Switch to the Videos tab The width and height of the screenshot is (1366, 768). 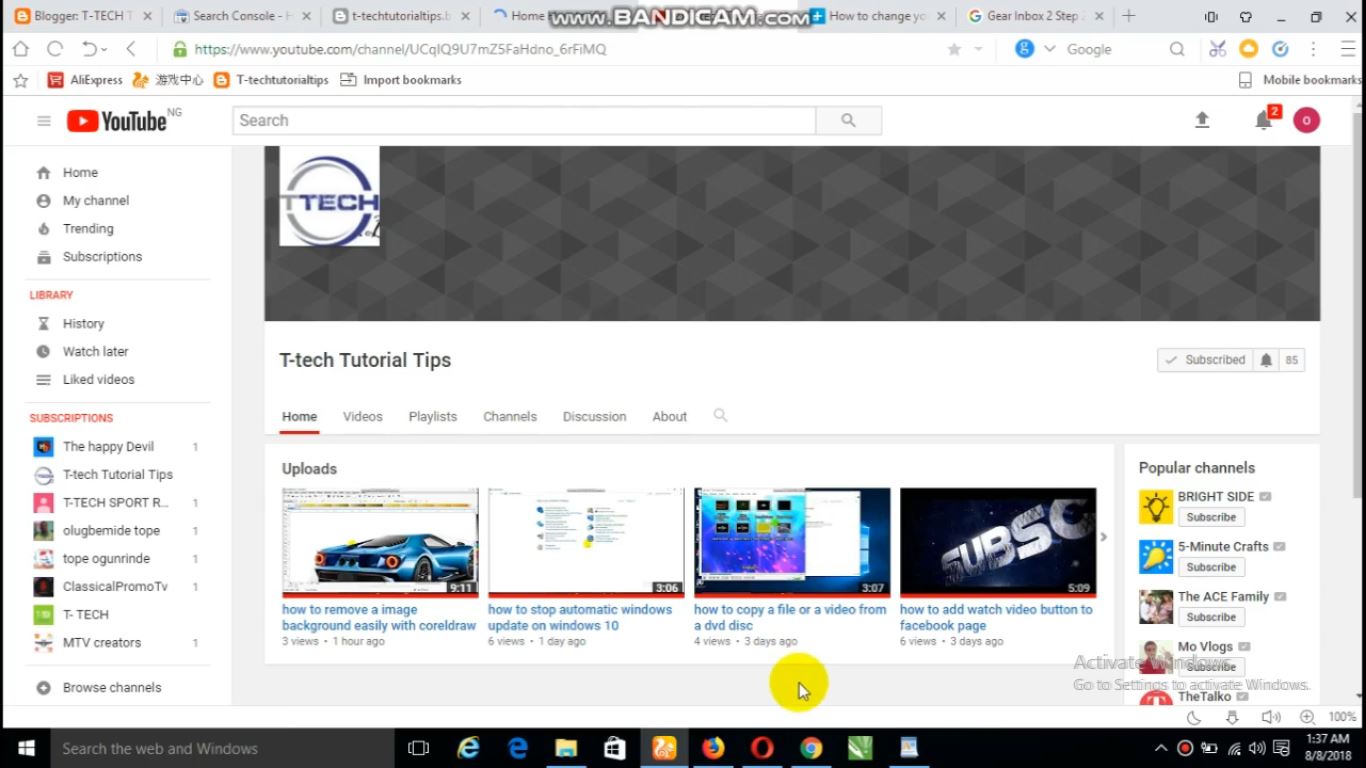click(x=362, y=416)
